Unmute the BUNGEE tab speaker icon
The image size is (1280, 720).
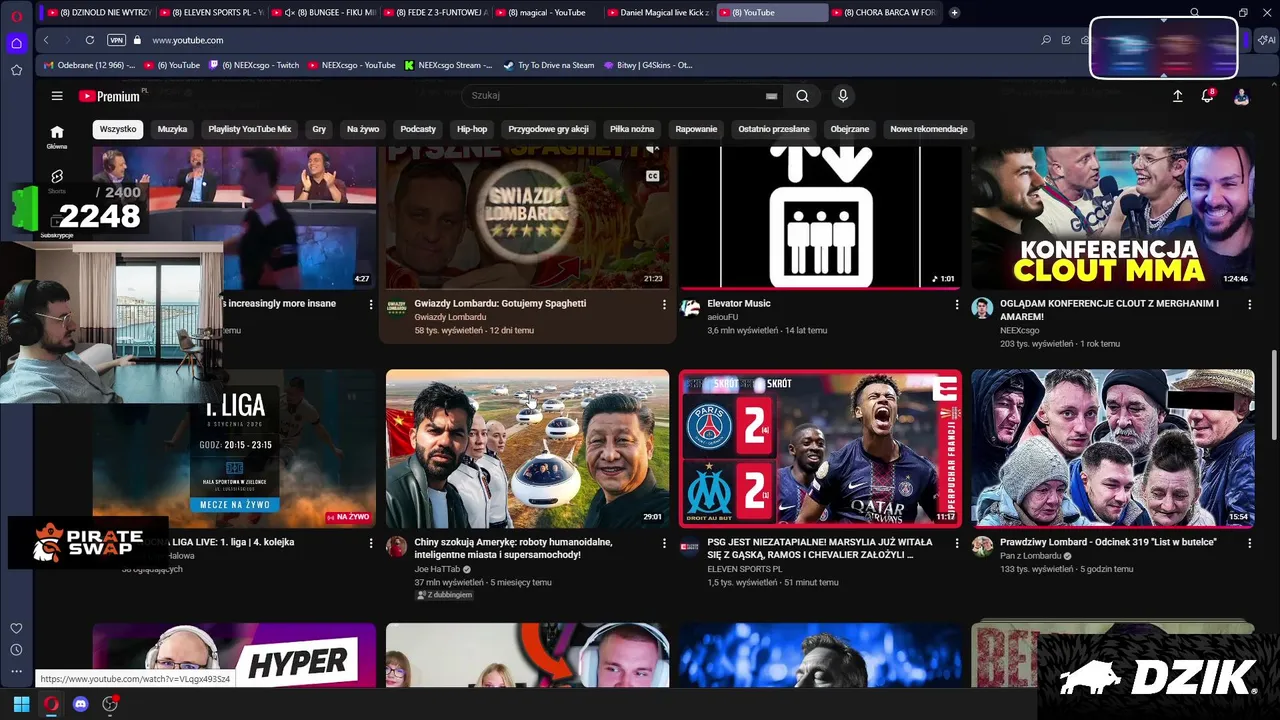(289, 13)
